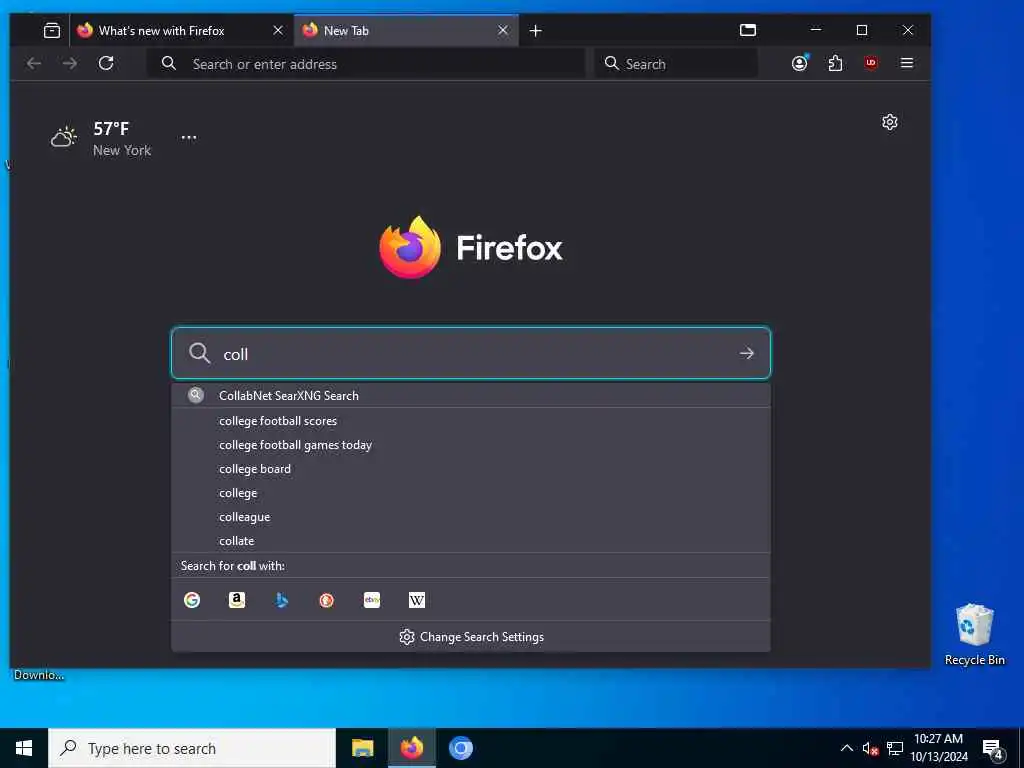The image size is (1024, 768).
Task: Go back with the back arrow
Action: pyautogui.click(x=34, y=63)
